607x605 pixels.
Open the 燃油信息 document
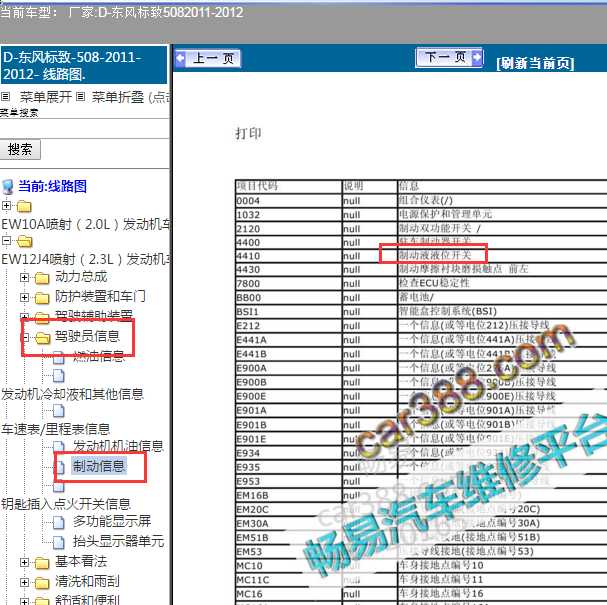[99, 356]
